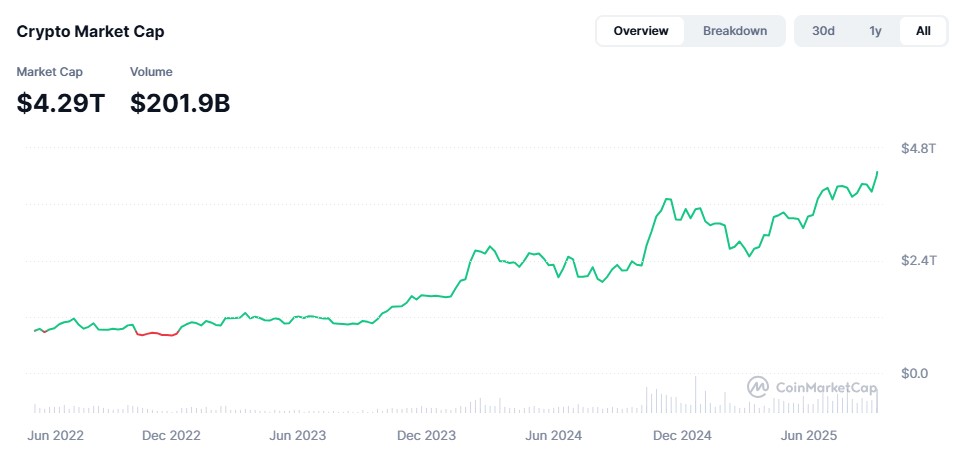Click the Dec 2024 date axis label

(682, 436)
